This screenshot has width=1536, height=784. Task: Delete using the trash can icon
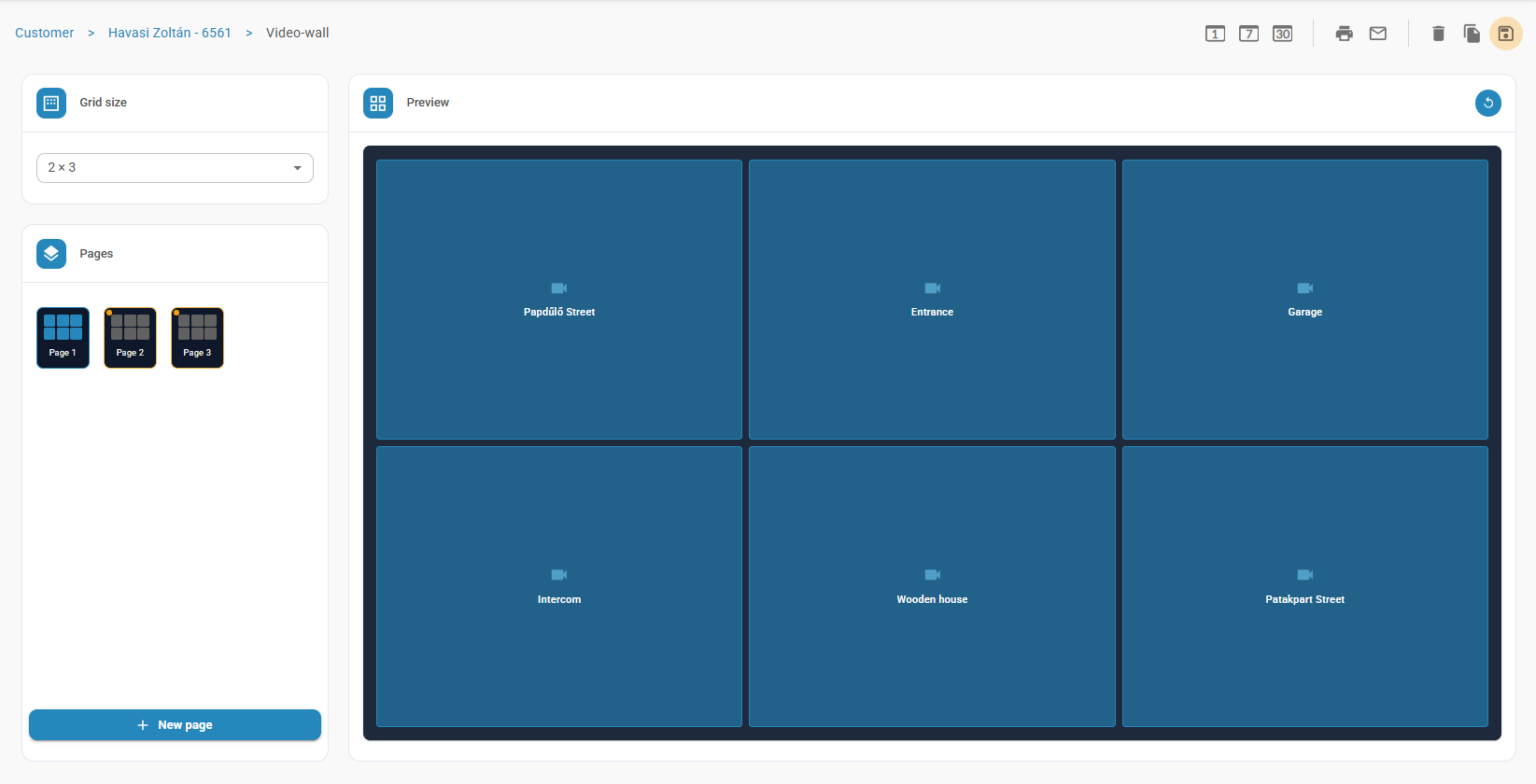pyautogui.click(x=1438, y=34)
